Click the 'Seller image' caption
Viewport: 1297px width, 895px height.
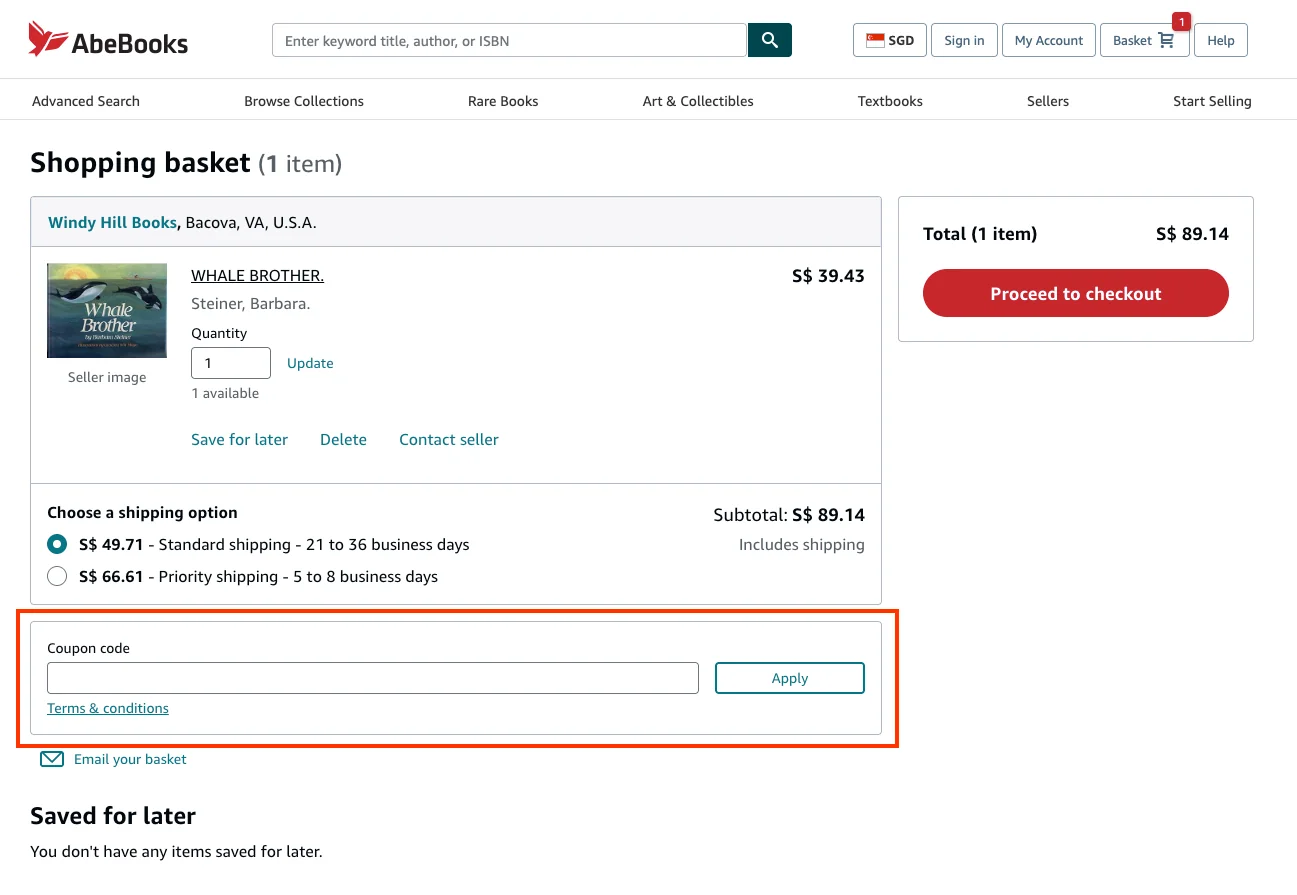pos(107,377)
